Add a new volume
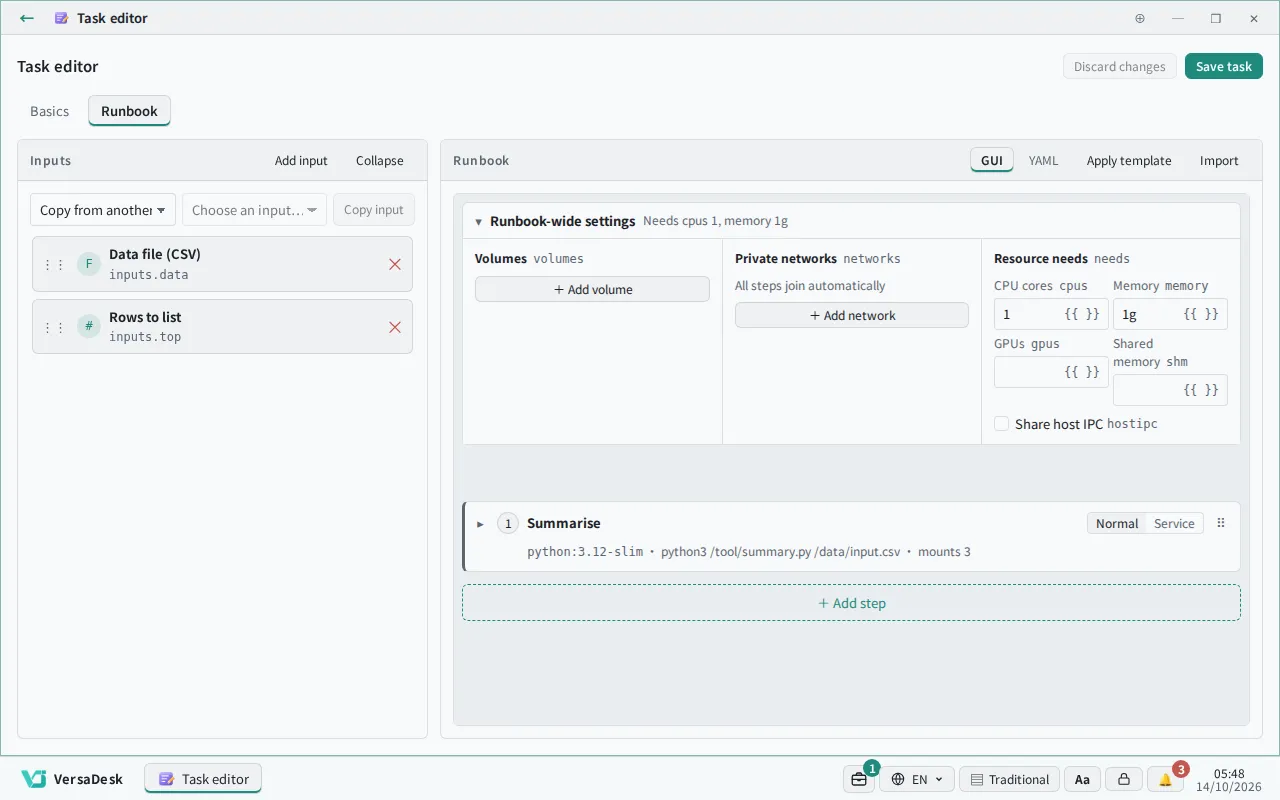Viewport: 1280px width, 800px height. [592, 289]
